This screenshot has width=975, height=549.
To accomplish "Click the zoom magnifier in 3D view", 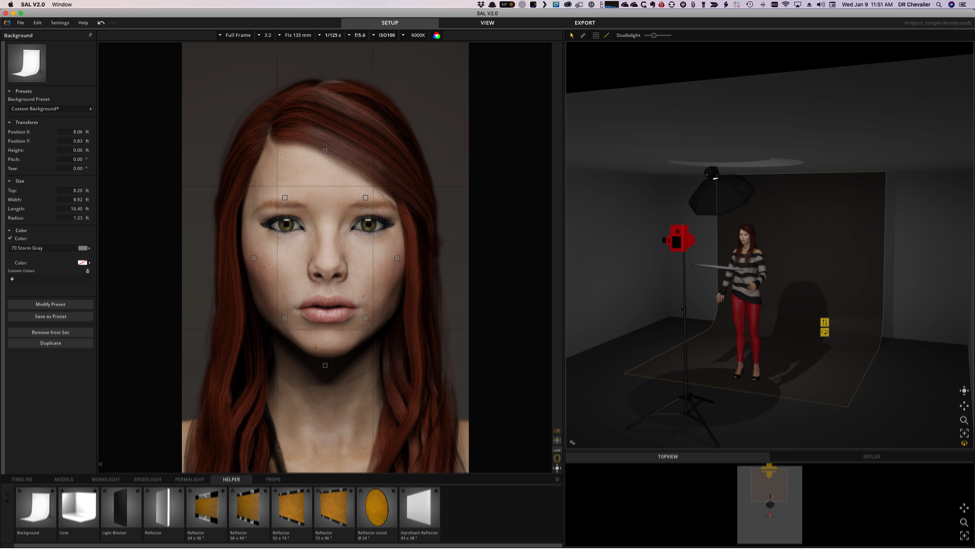I will pos(964,420).
